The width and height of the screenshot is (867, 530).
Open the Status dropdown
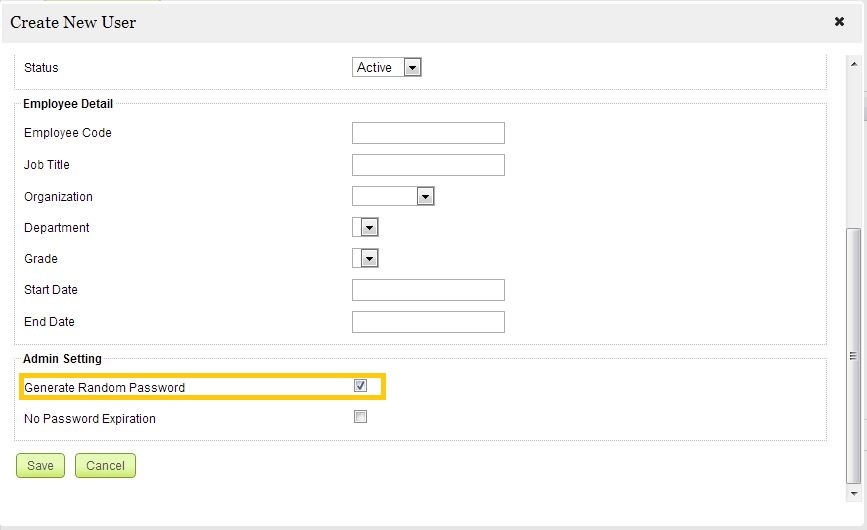tap(412, 68)
